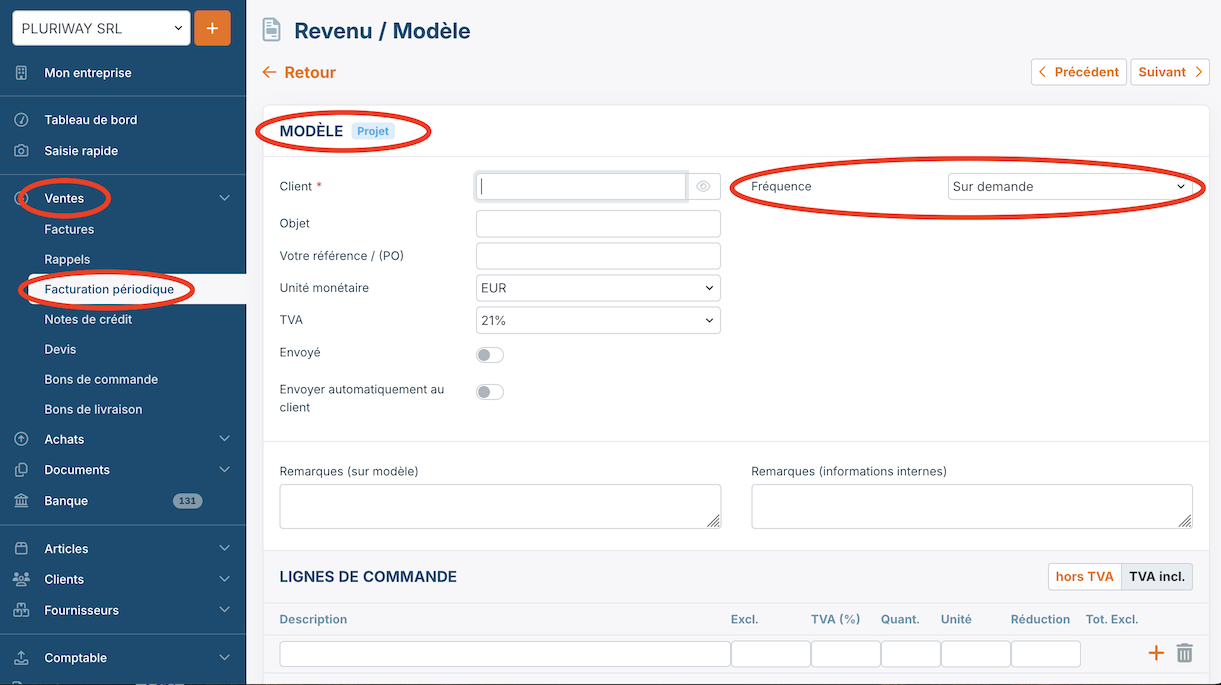1221x685 pixels.
Task: Add order line with orange plus icon
Action: tap(1156, 653)
